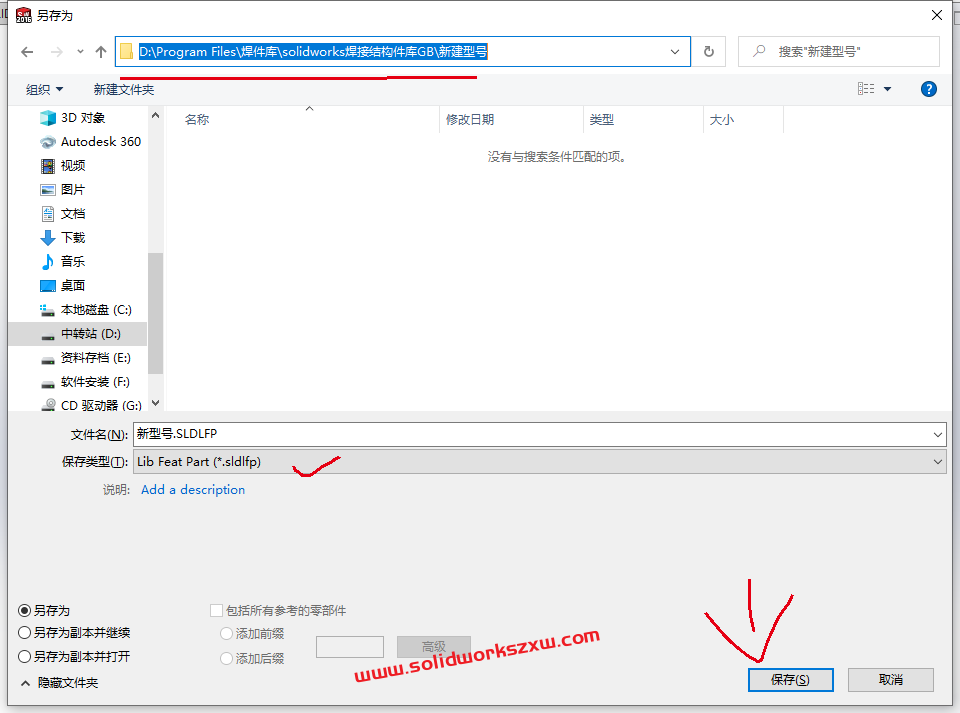
Task: Click the Add a description link
Action: pyautogui.click(x=192, y=489)
